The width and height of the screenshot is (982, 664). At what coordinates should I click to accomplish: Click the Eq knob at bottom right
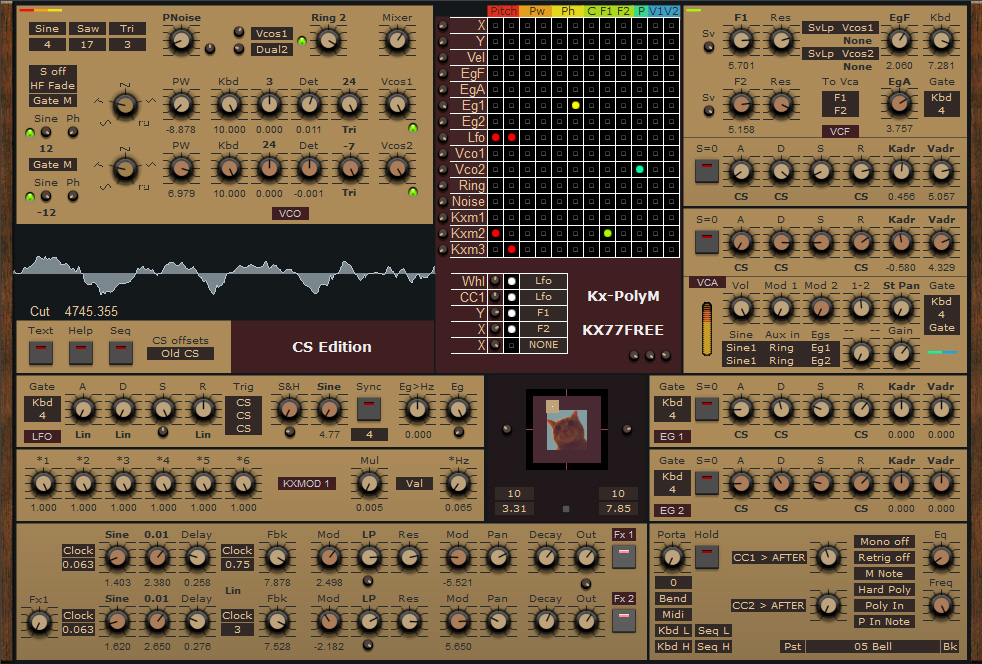940,557
